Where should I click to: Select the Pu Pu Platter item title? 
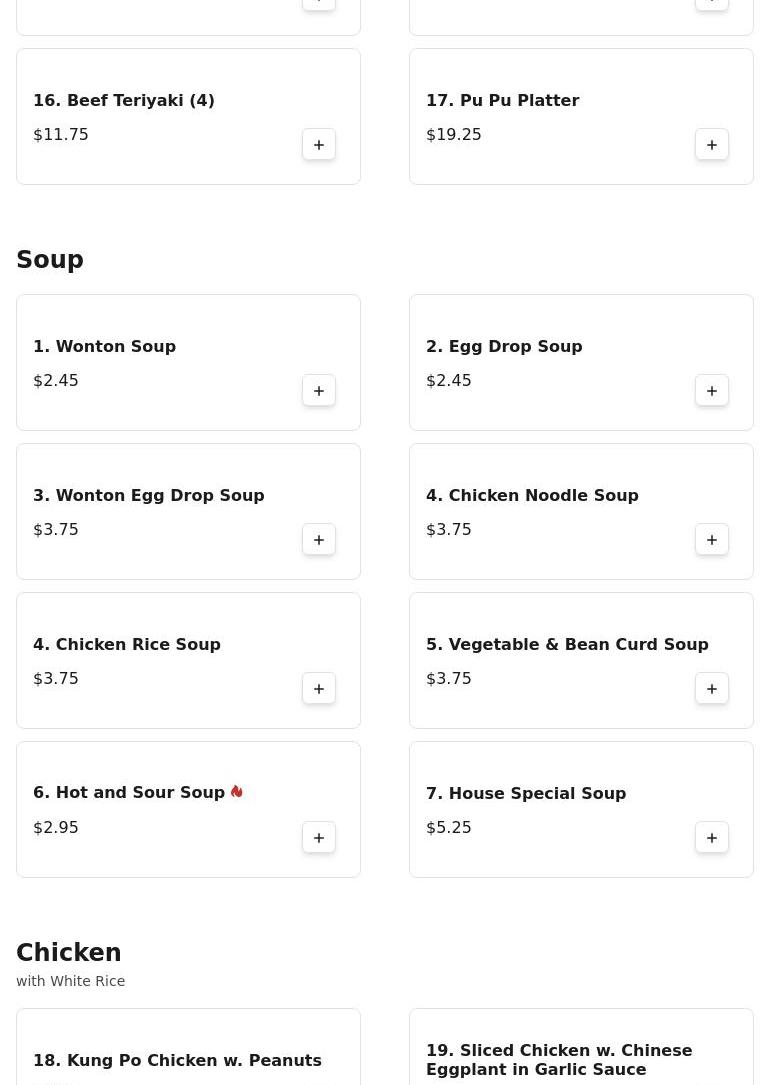point(502,101)
